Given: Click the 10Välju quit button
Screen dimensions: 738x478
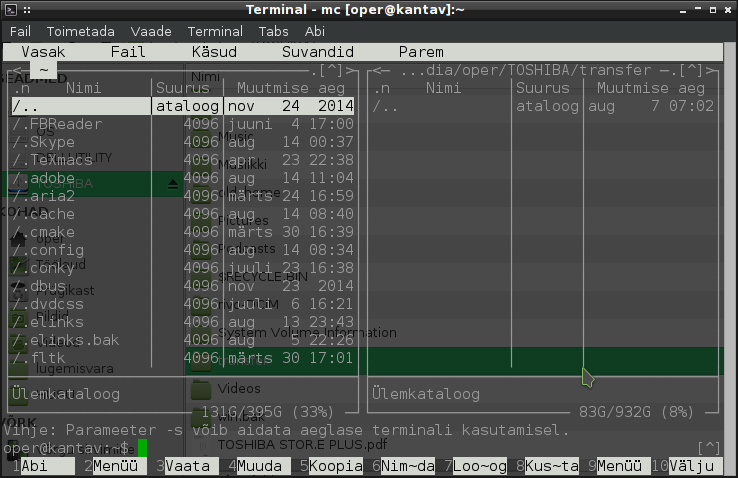Looking at the screenshot, I should click(688, 466).
